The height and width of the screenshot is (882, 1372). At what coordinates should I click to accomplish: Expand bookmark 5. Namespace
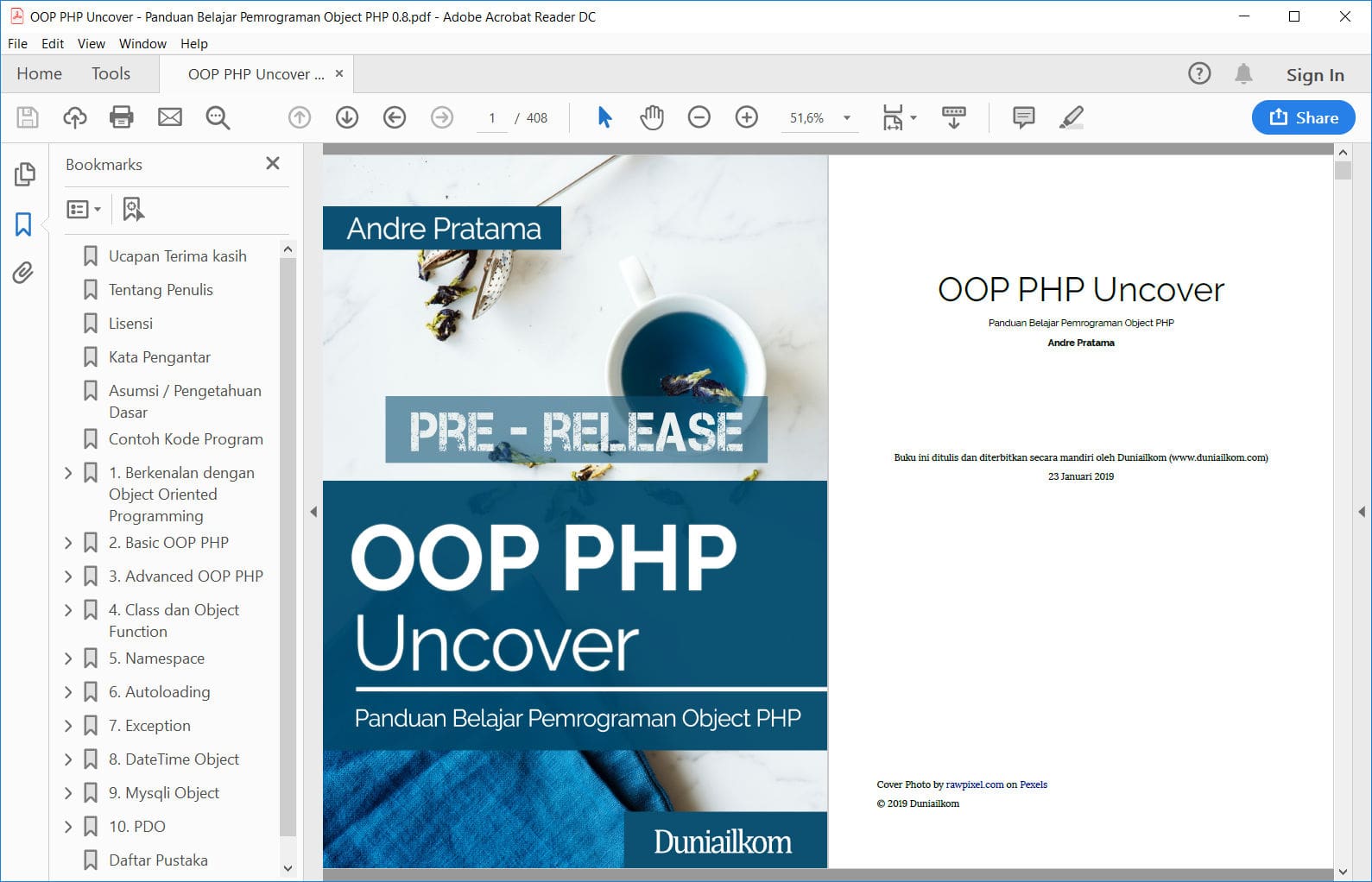click(x=68, y=658)
